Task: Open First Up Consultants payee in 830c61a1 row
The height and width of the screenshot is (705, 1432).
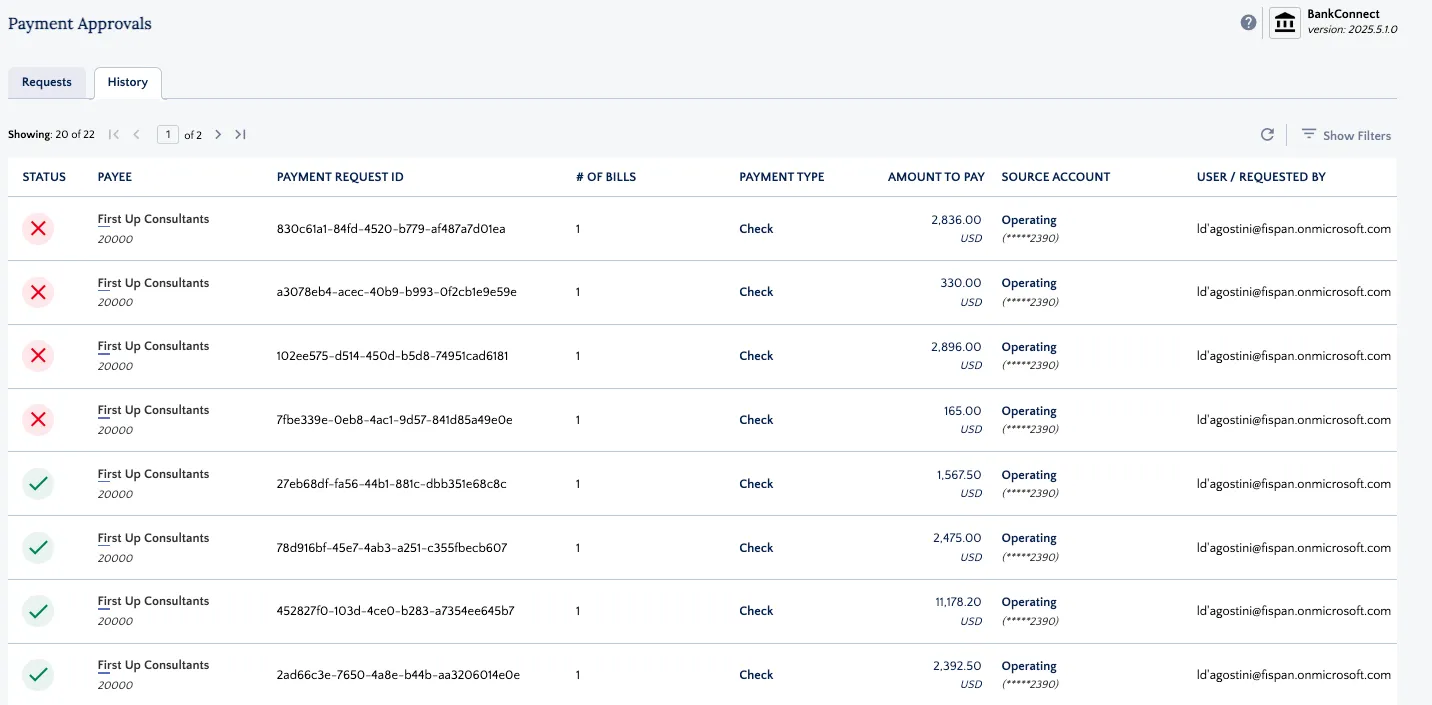Action: (153, 219)
